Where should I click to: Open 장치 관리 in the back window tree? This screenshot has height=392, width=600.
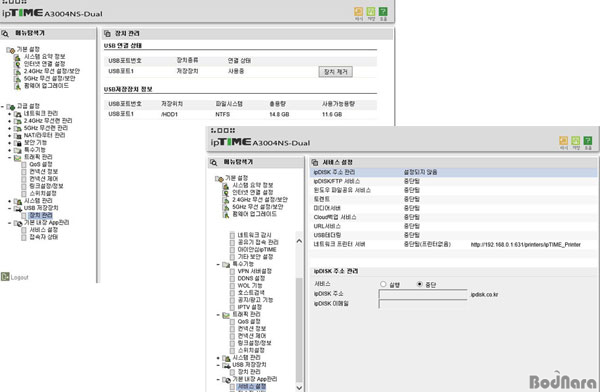coord(41,216)
